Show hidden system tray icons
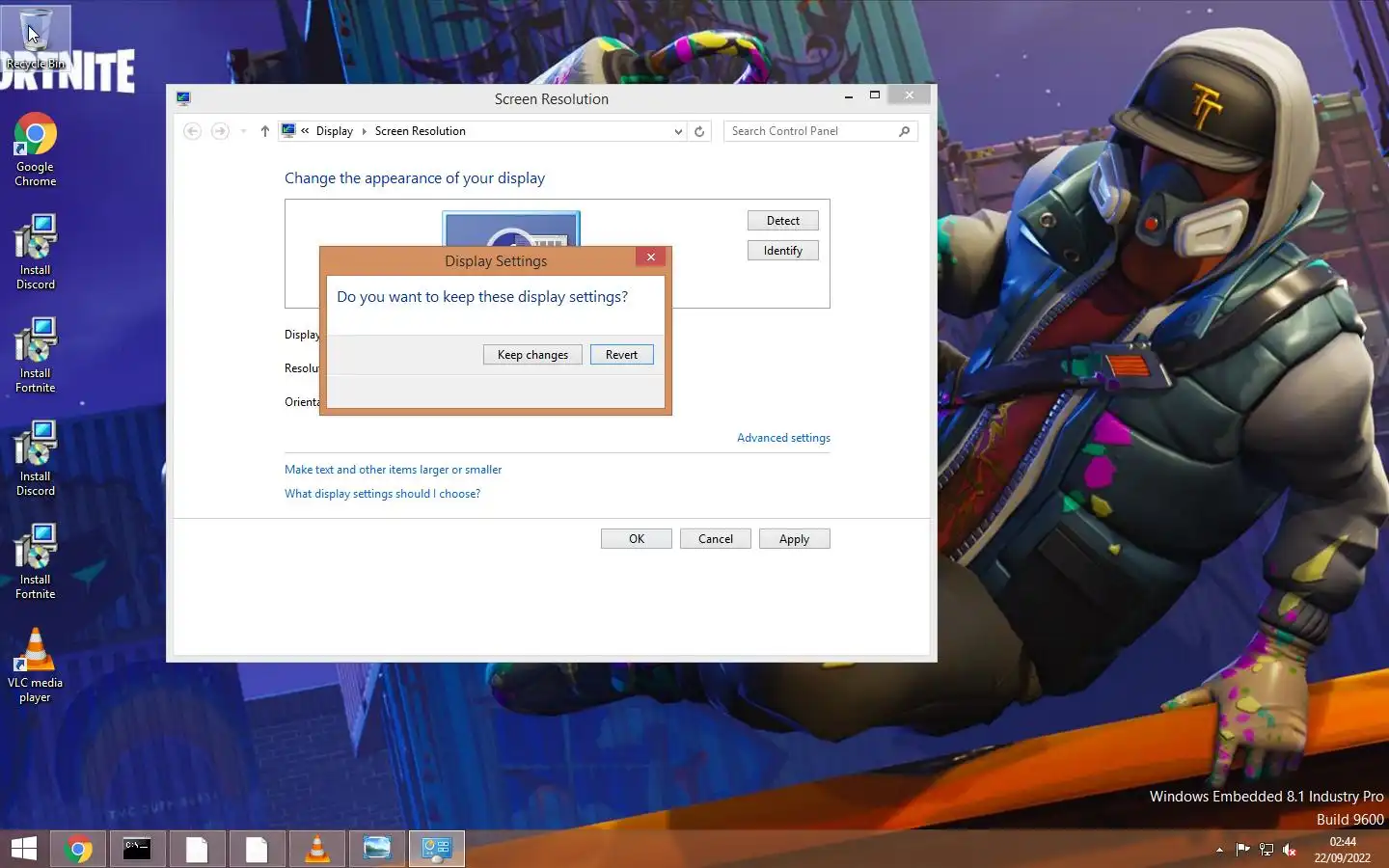 click(1219, 850)
